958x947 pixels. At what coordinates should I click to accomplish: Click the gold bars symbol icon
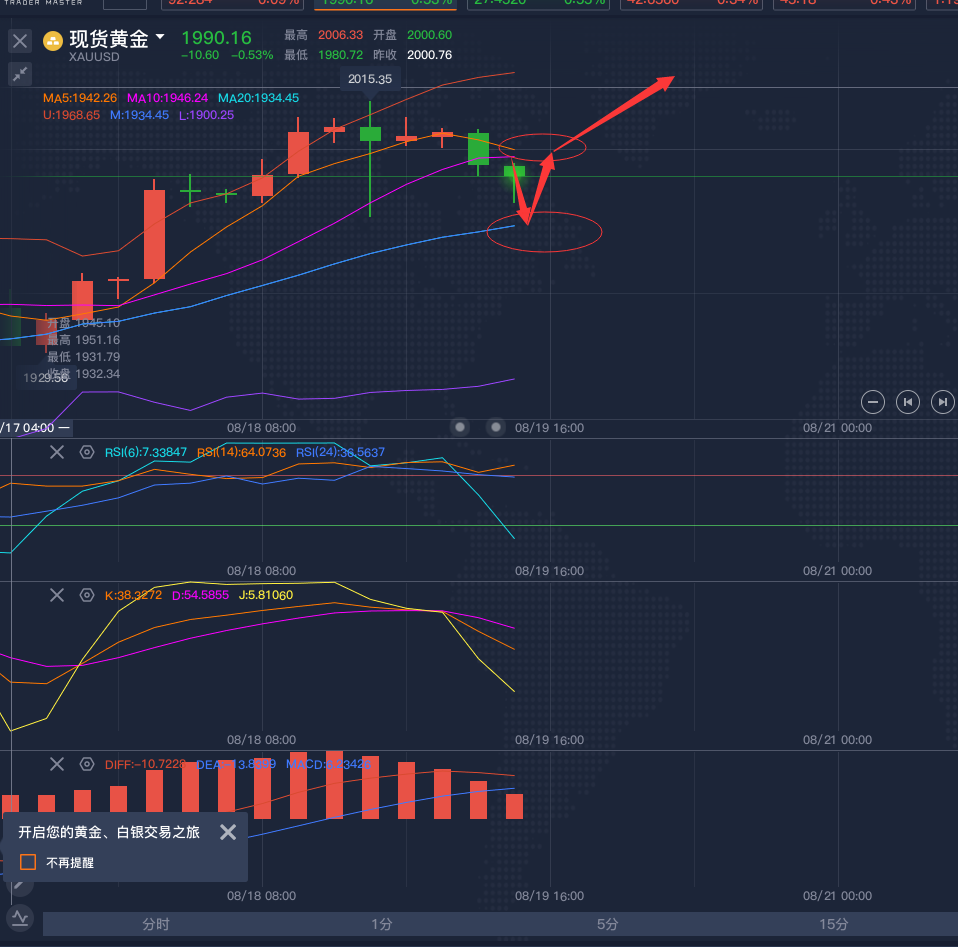click(52, 41)
